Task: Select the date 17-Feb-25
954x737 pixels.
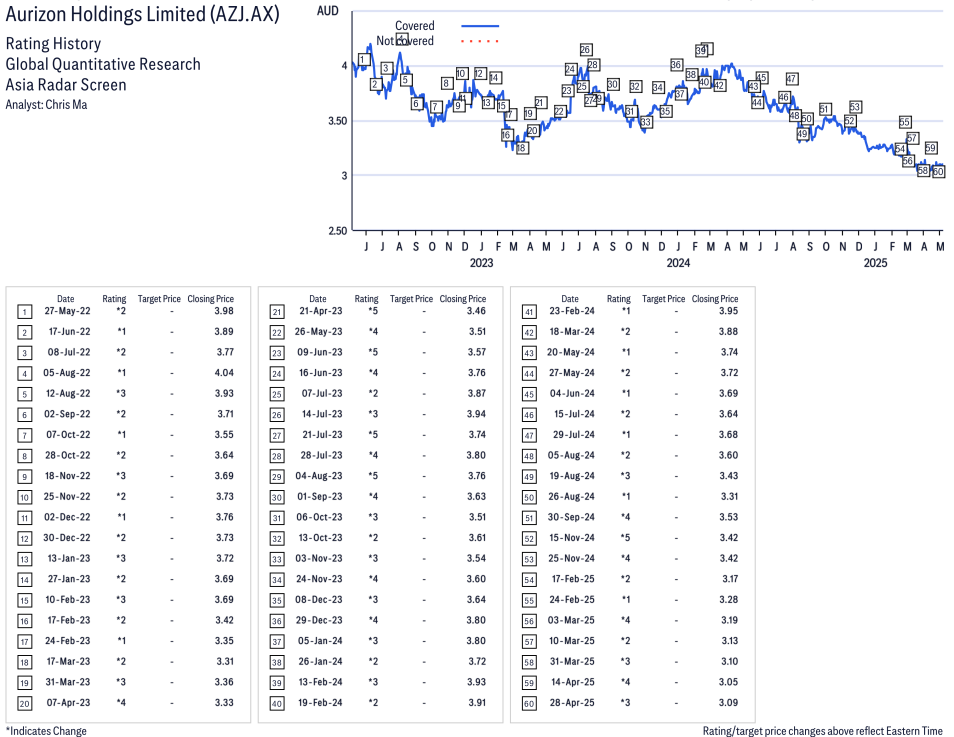Action: tap(573, 579)
